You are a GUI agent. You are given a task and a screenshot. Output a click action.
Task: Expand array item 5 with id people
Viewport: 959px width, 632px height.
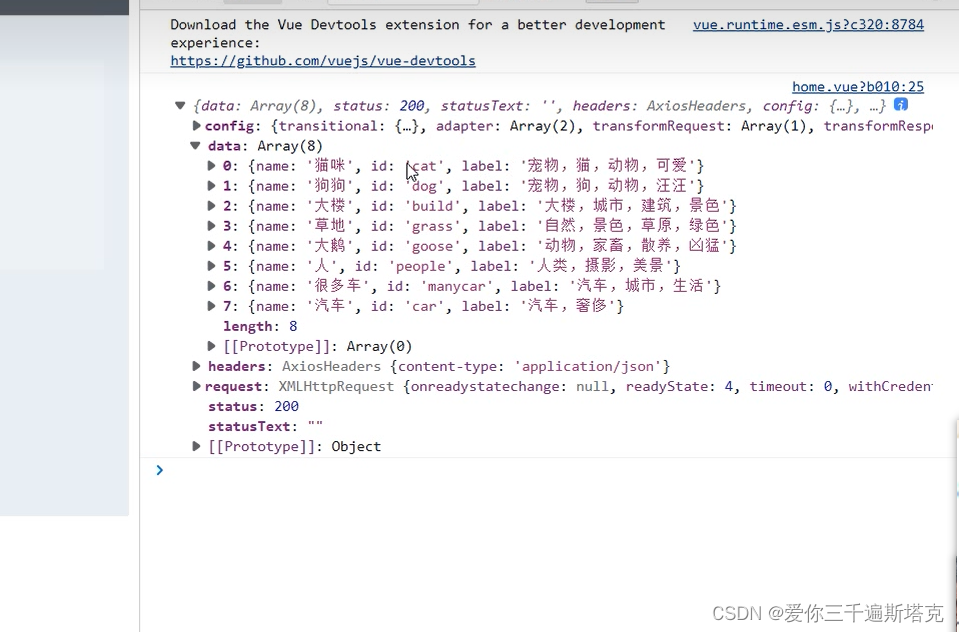click(212, 266)
